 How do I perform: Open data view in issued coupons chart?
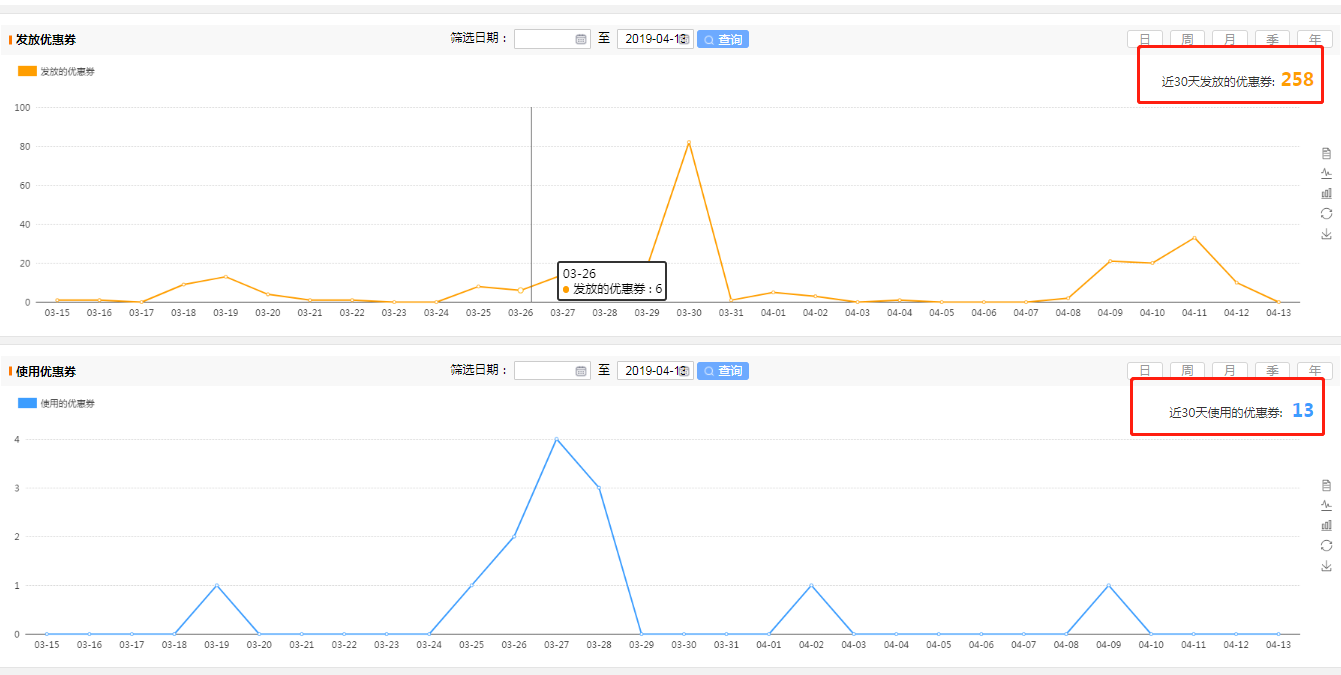1326,153
